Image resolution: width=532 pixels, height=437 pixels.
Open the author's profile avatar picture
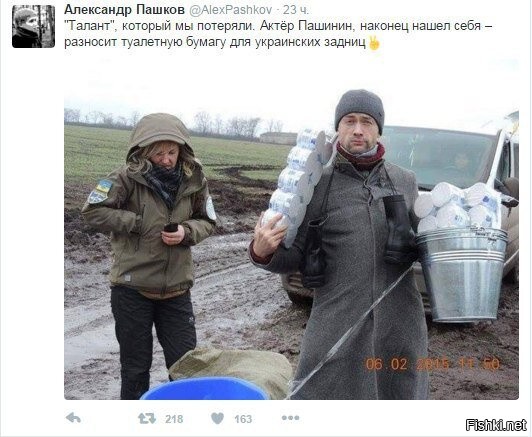coord(33,26)
